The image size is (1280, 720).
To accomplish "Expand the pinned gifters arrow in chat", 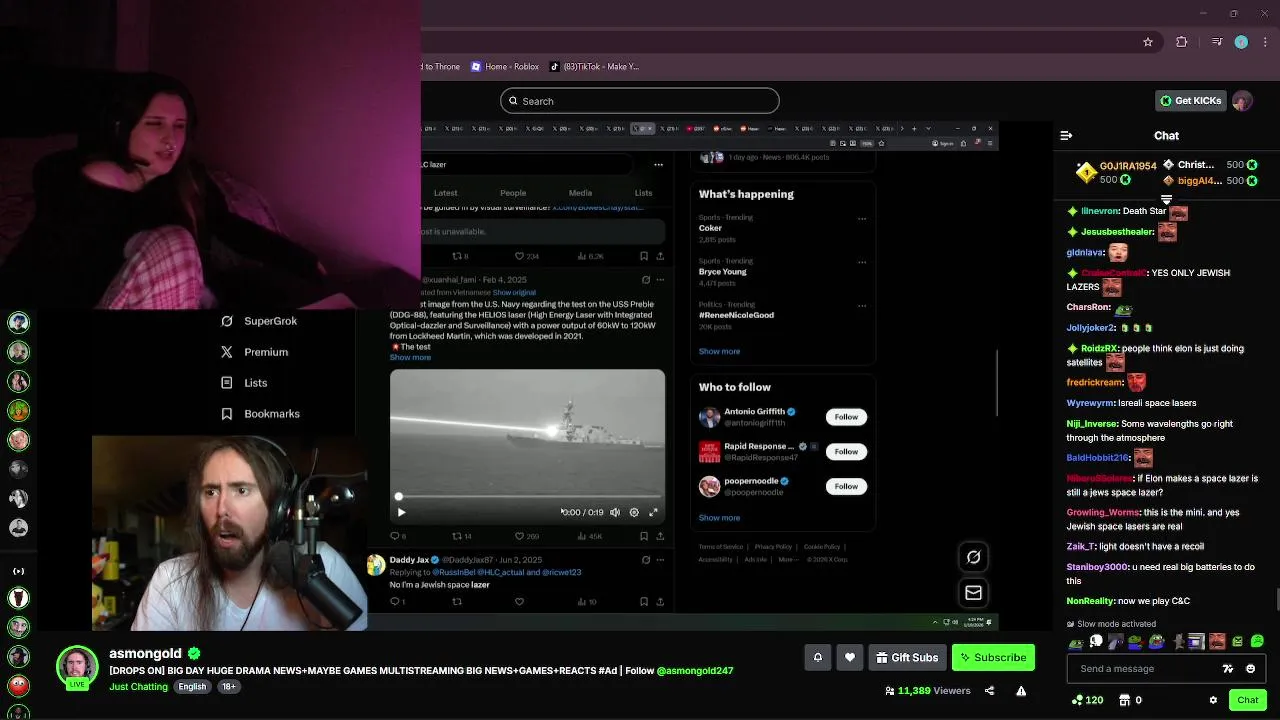I will coord(1166,200).
